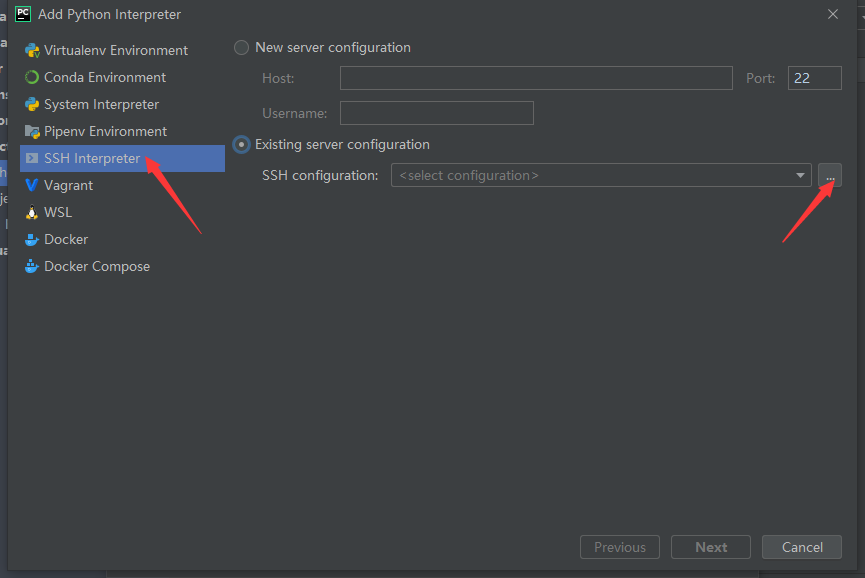
Task: Click the Docker whale icon
Action: [x=32, y=240]
